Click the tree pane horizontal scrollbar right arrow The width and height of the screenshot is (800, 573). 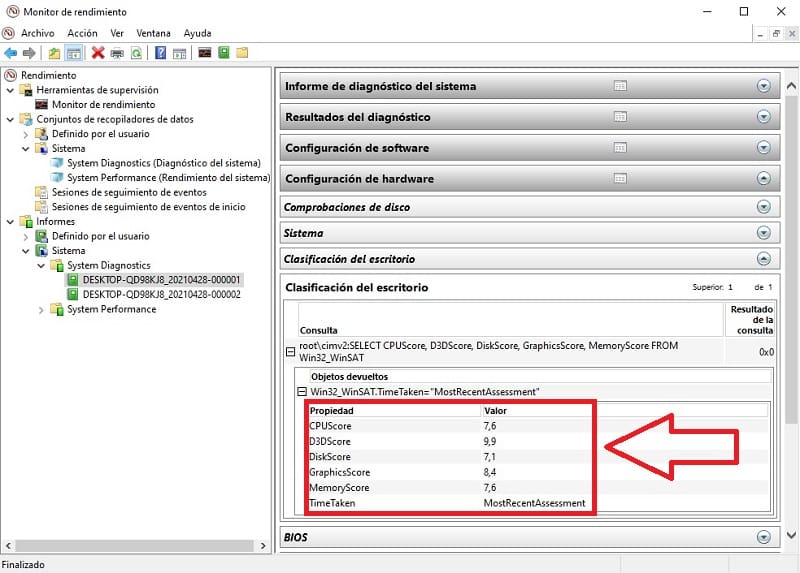click(263, 545)
